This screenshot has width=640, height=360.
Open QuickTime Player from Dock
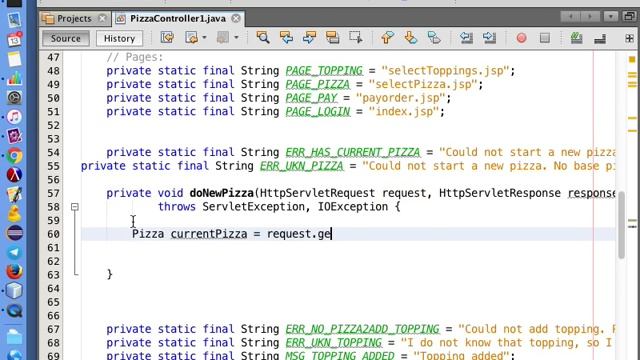(14, 311)
